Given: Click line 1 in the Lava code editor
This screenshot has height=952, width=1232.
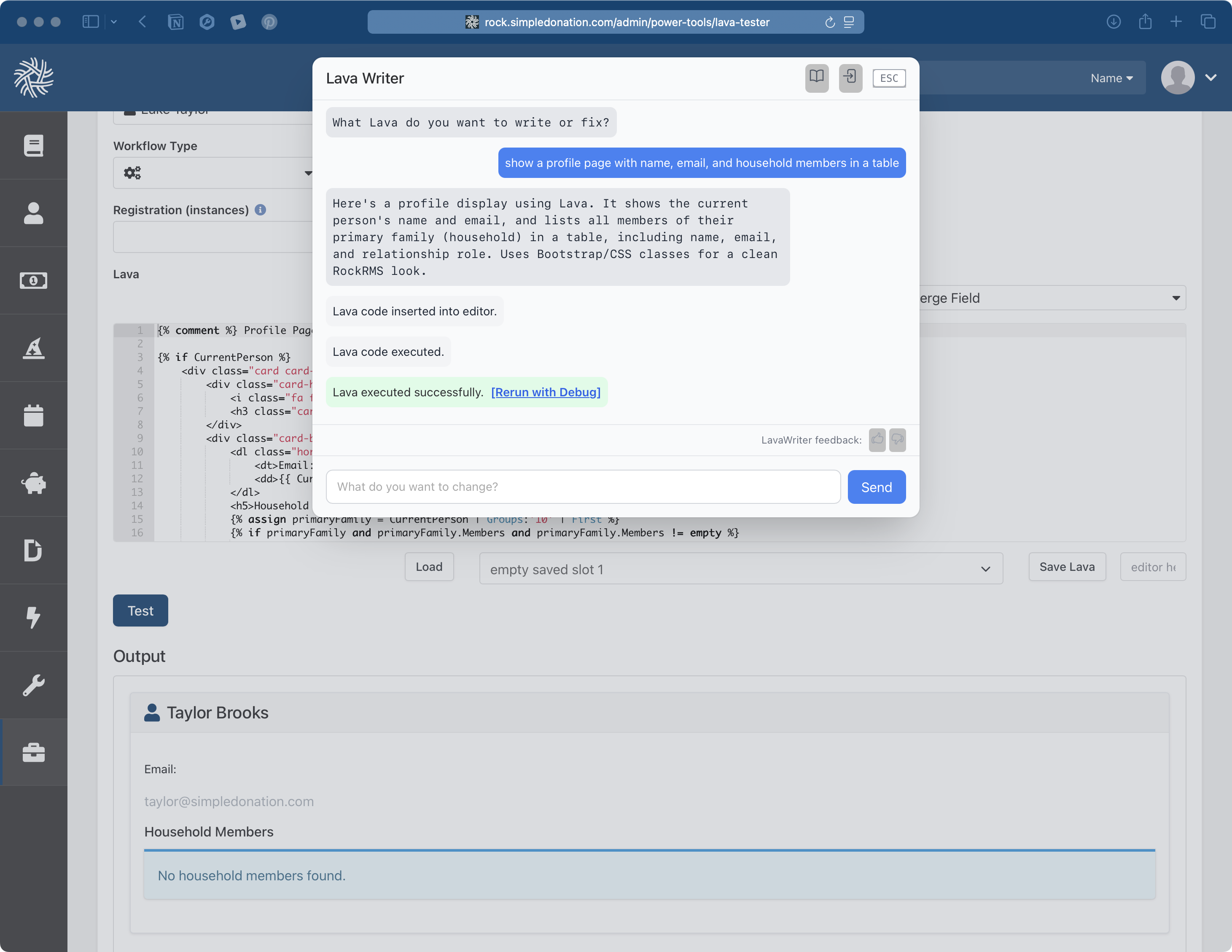Looking at the screenshot, I should click(235, 331).
